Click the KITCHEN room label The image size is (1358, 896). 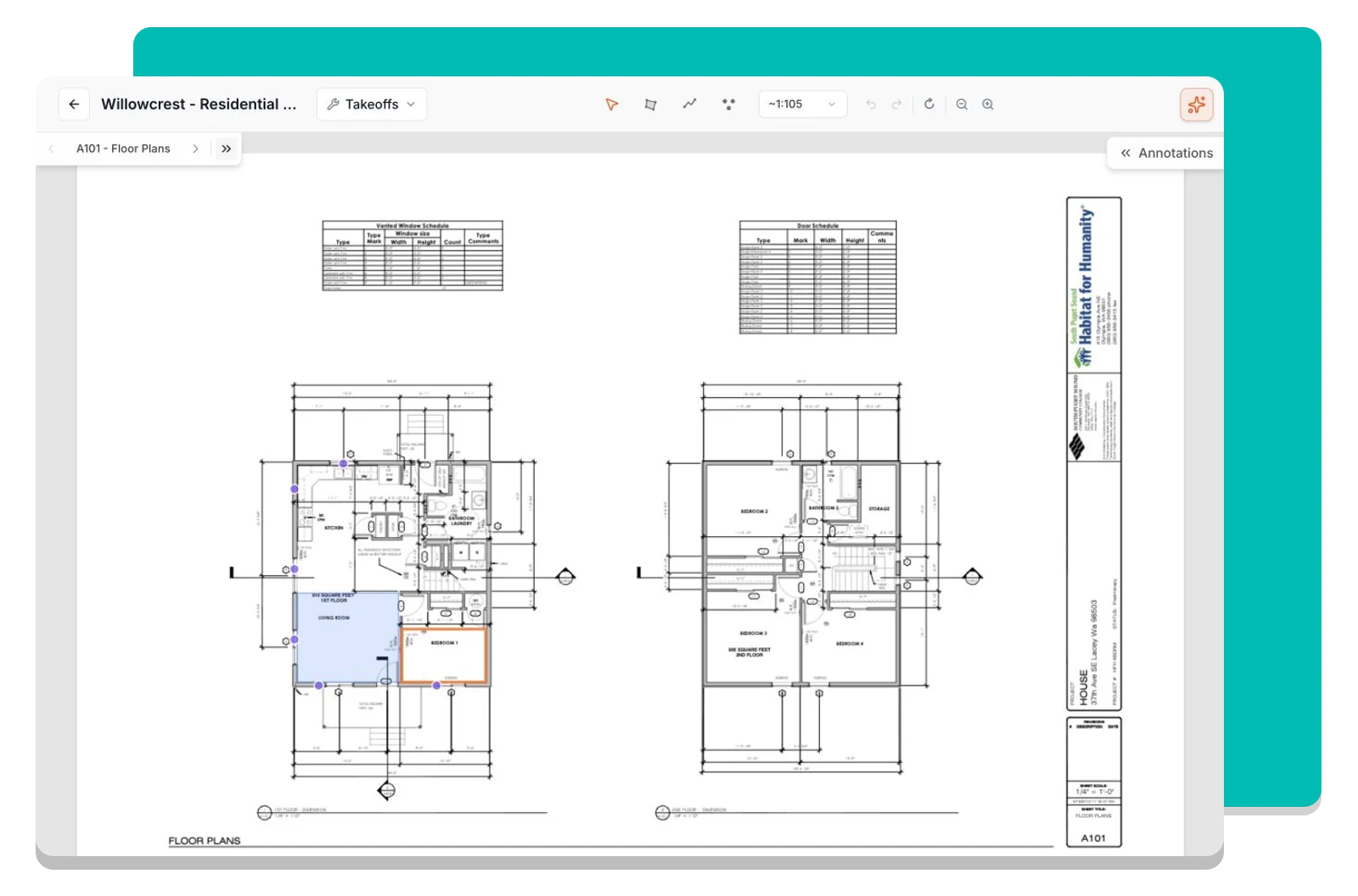tap(334, 528)
